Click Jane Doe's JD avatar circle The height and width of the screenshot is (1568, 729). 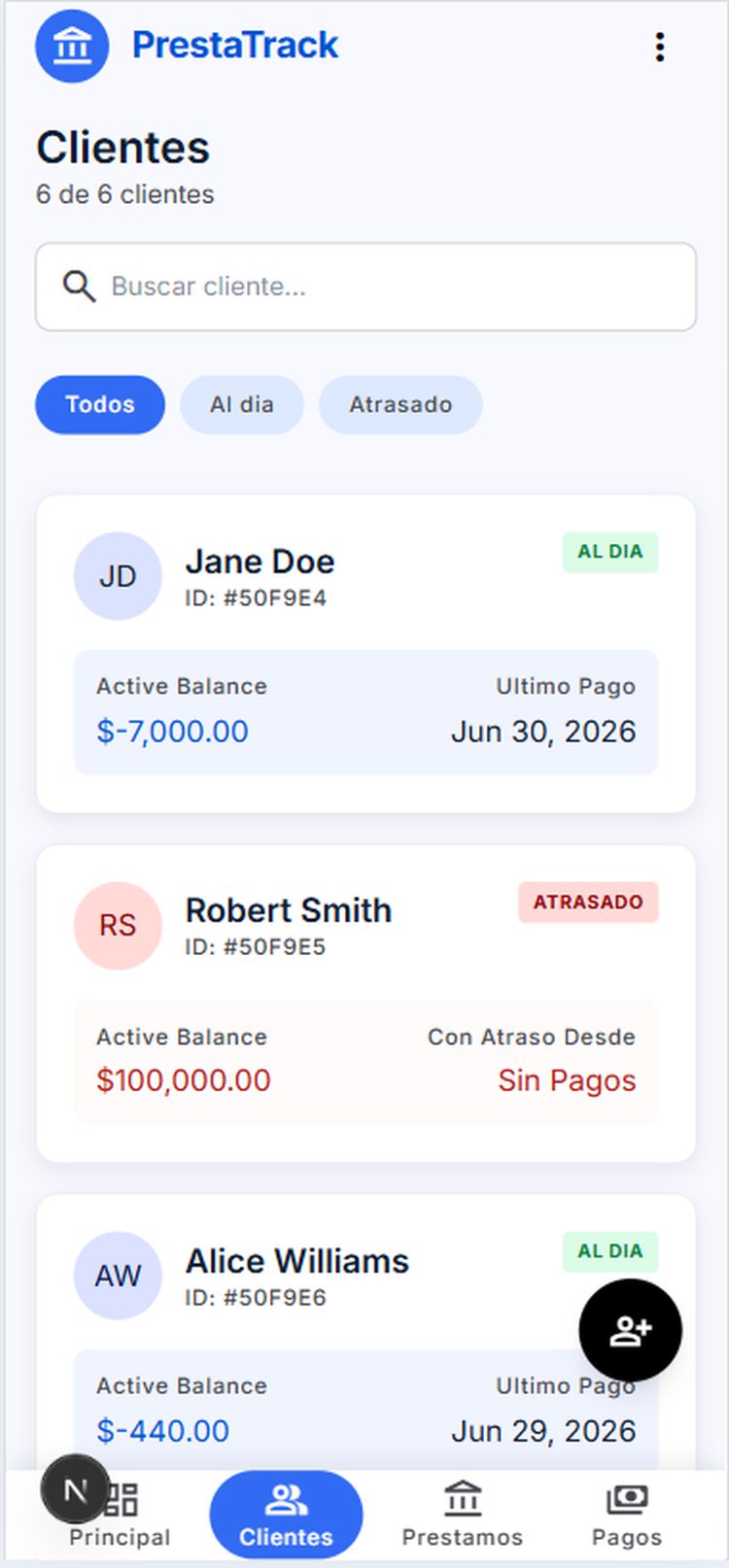tap(118, 576)
